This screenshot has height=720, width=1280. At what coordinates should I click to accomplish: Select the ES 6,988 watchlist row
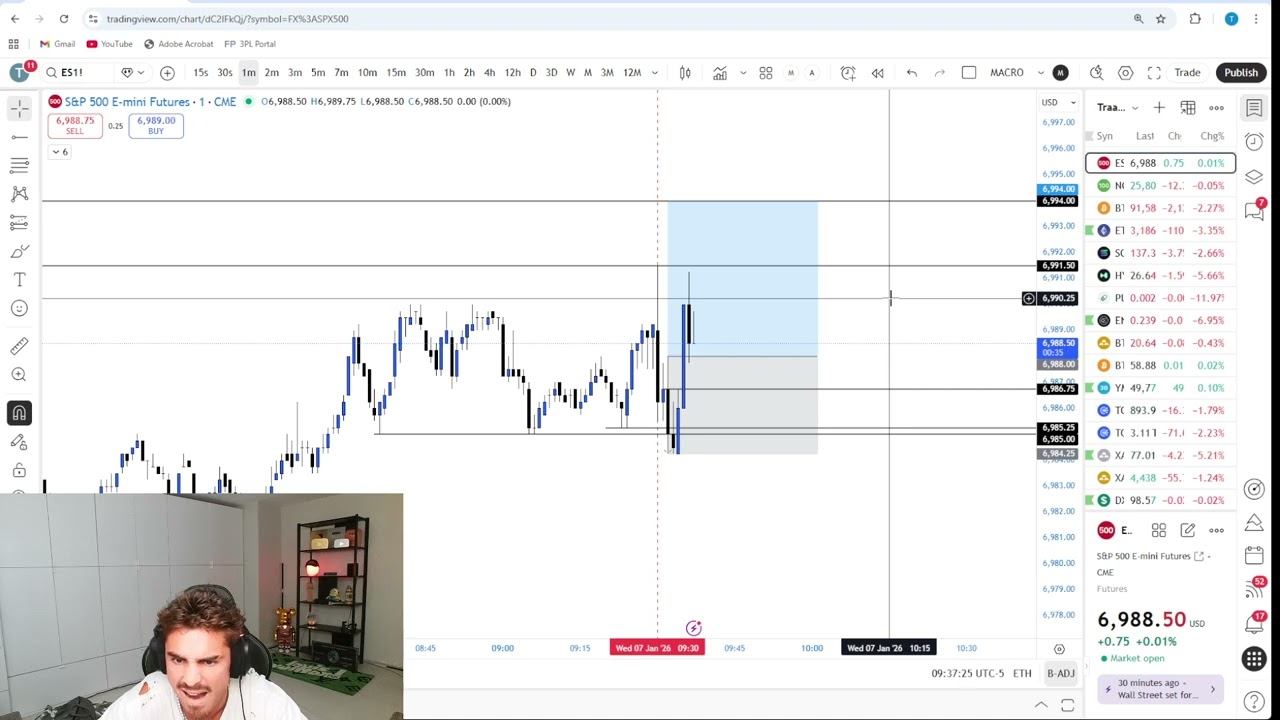coord(1161,163)
